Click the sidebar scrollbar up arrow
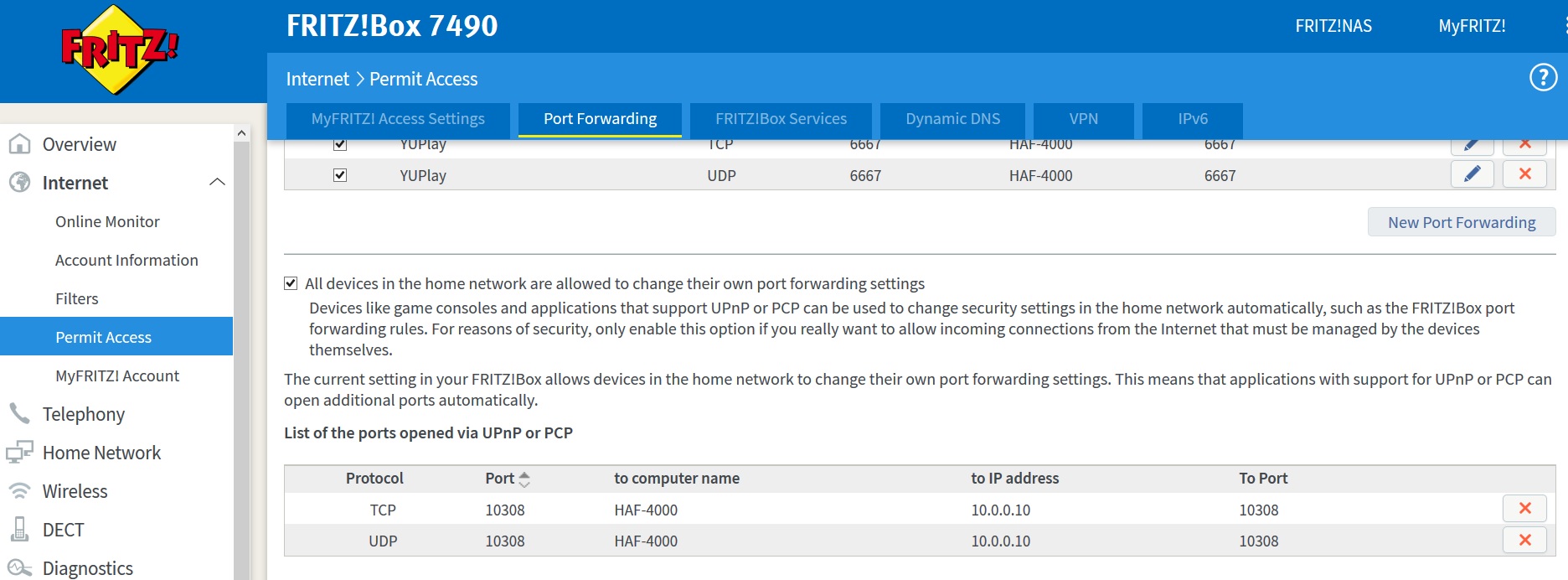 pos(241,133)
